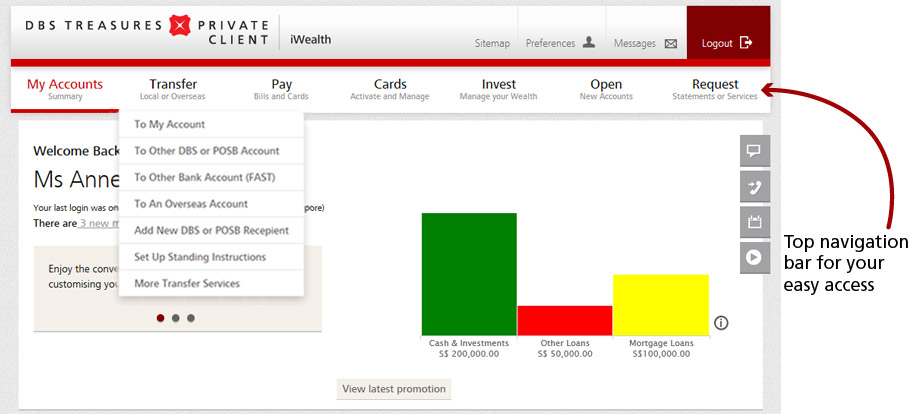
Task: Click the green Cash & Investments bar
Action: tap(469, 274)
